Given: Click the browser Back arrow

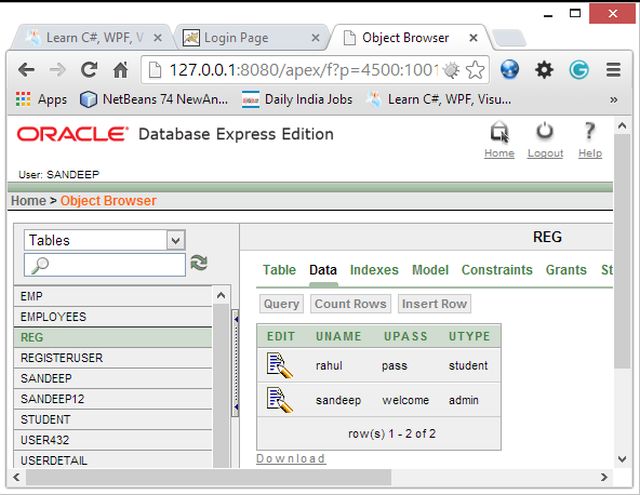Looking at the screenshot, I should pyautogui.click(x=27, y=70).
